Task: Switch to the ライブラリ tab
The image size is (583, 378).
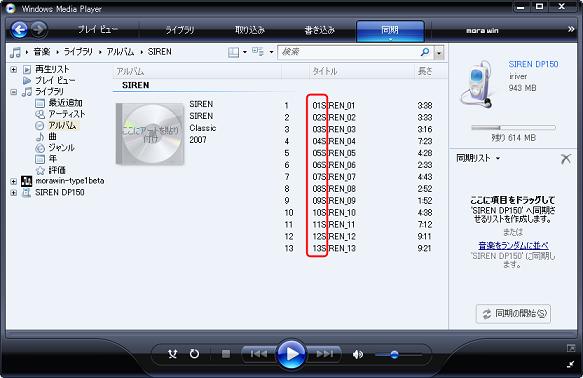Action: (x=180, y=30)
